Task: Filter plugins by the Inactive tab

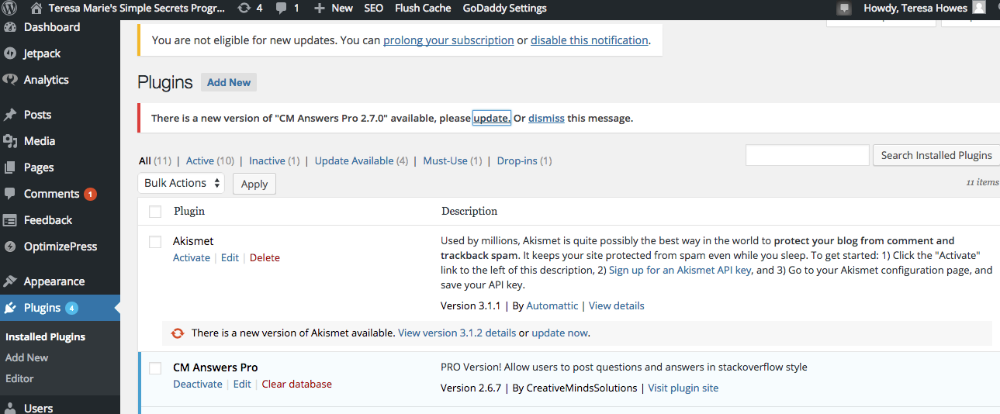Action: click(267, 161)
